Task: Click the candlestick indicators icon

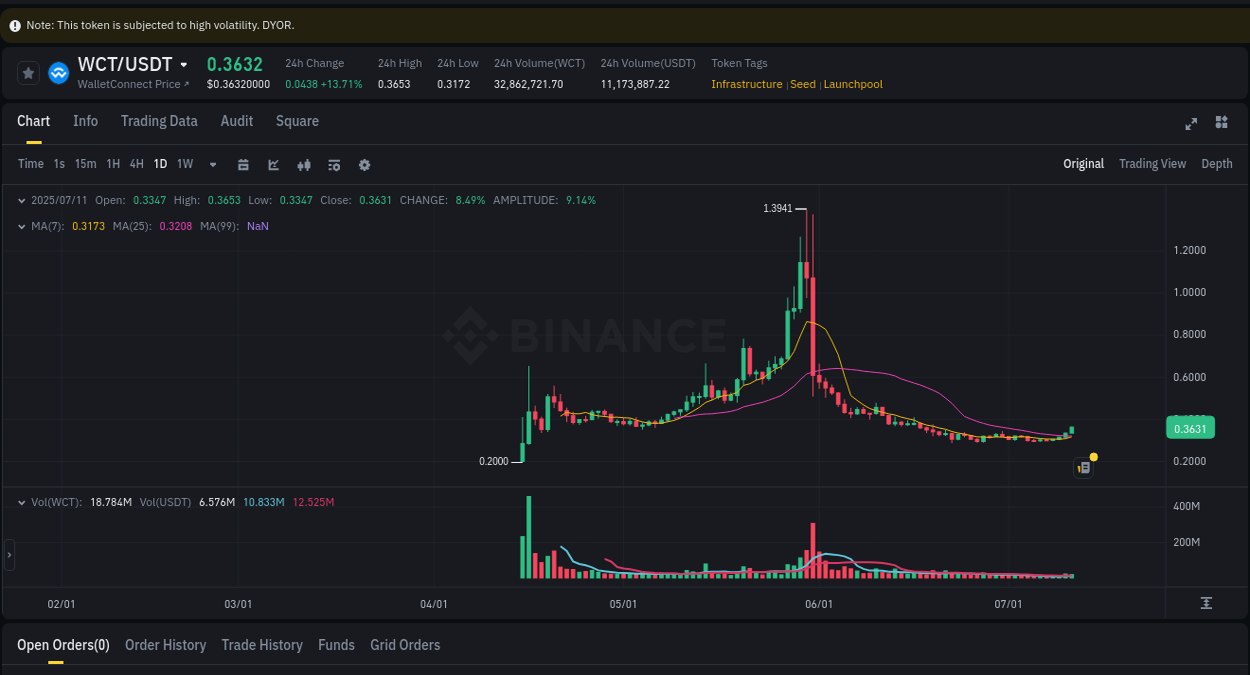Action: click(x=304, y=164)
